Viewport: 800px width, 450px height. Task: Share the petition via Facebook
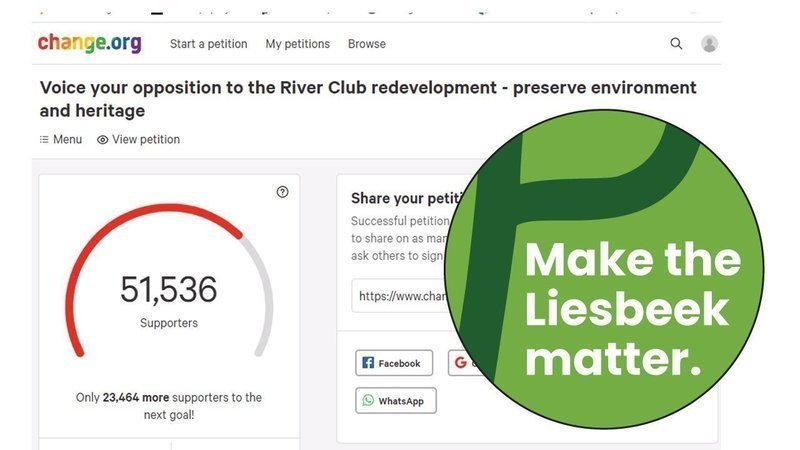click(x=395, y=363)
